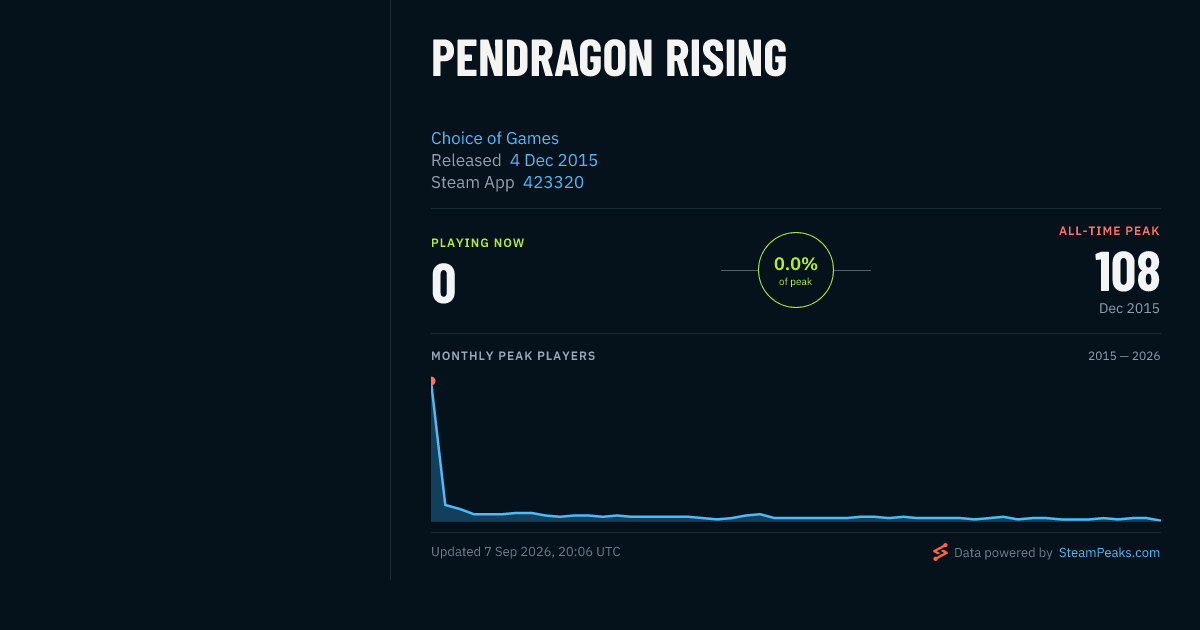This screenshot has height=630, width=1200.
Task: Click the 0.0% of peak circle
Action: click(796, 270)
